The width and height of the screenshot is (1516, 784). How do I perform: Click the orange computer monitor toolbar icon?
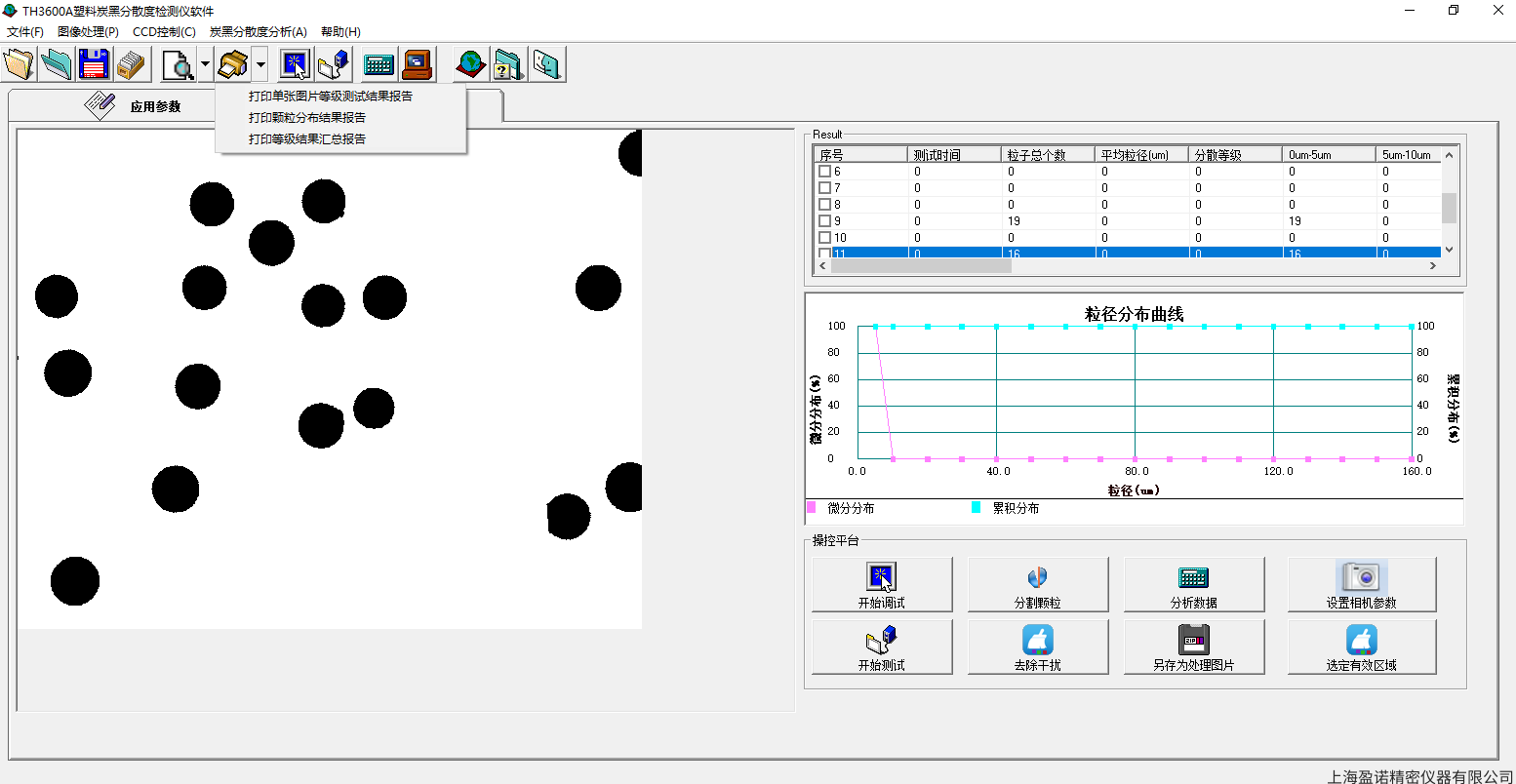[x=418, y=64]
